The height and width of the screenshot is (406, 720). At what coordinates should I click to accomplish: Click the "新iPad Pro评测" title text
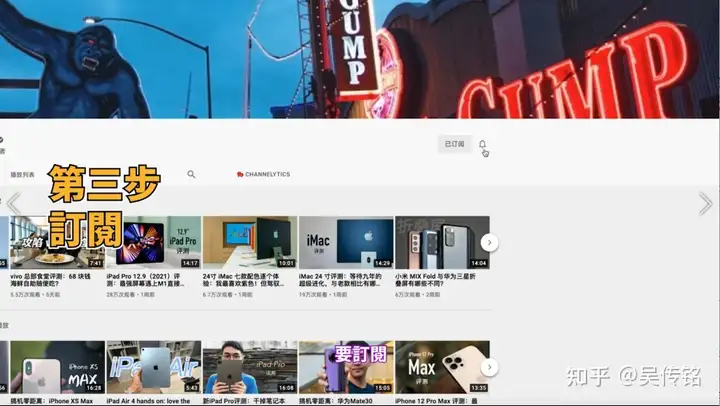pos(244,401)
